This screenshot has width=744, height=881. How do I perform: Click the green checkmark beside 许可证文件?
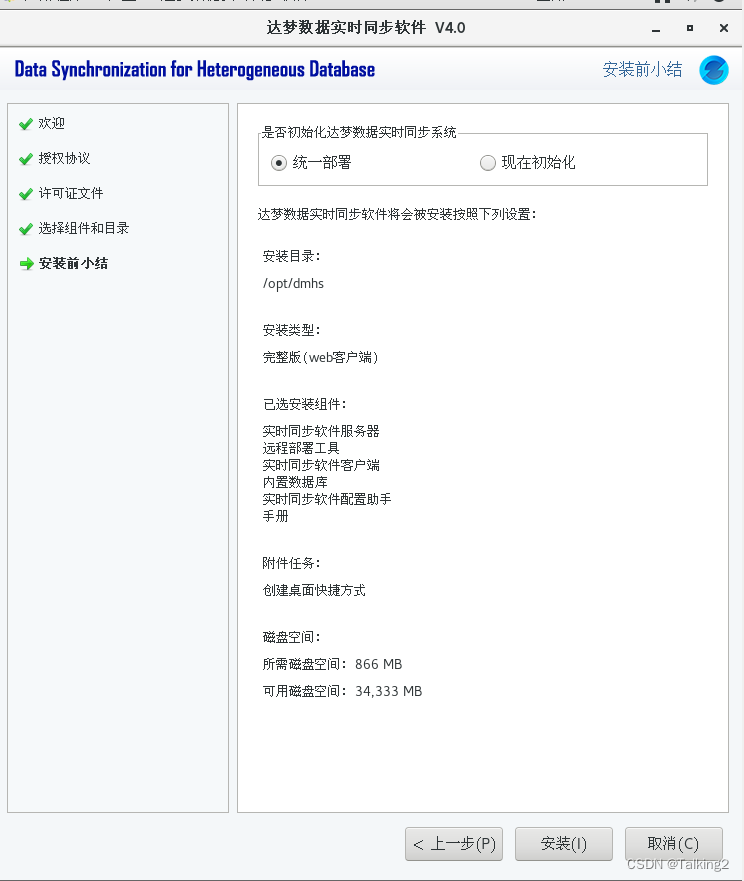click(26, 194)
